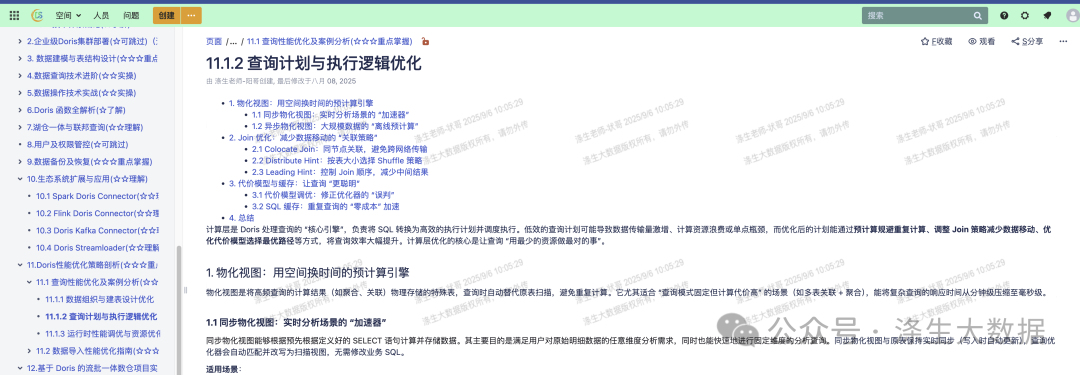Open 10.3 Doris Kafka Connector page

[x=97, y=231]
